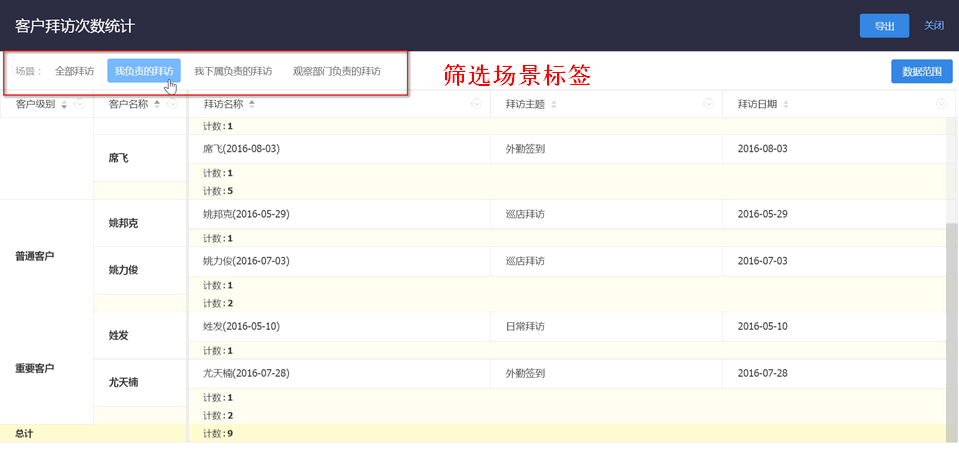Click the date 2016-08-03

[762, 149]
